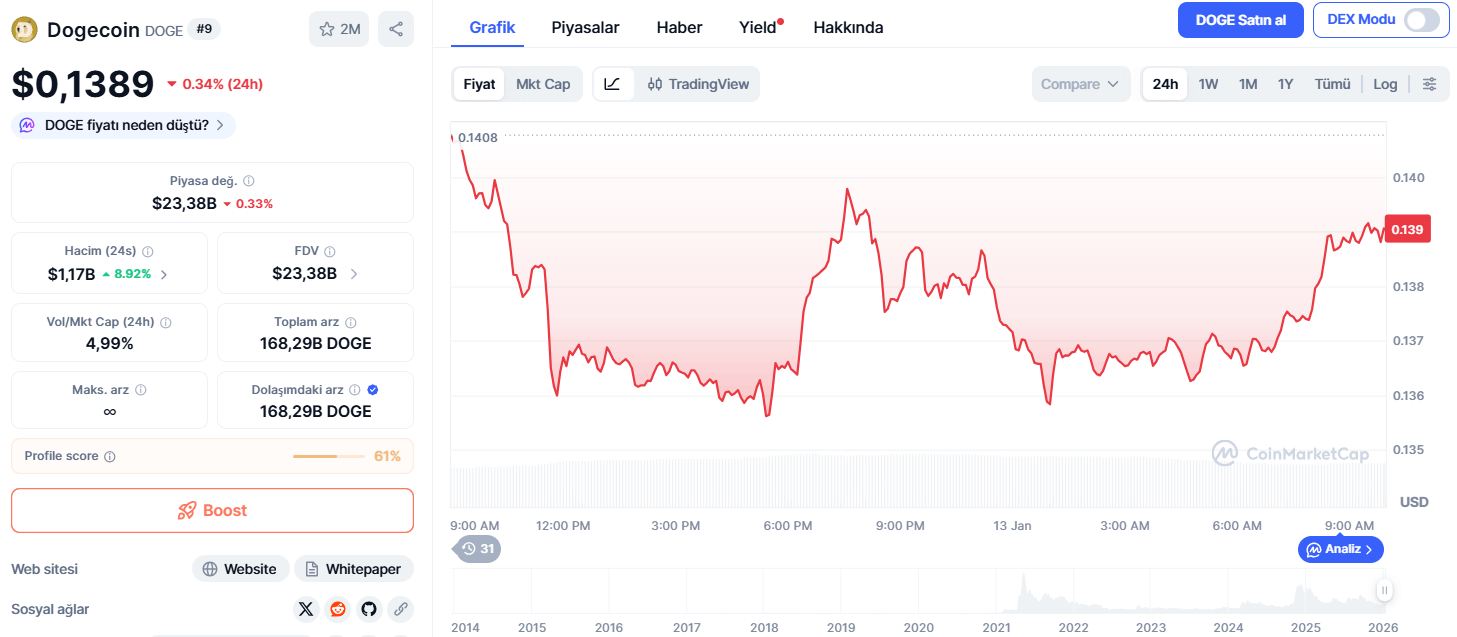Click the #9 rank badge
The height and width of the screenshot is (637, 1457).
[x=204, y=29]
